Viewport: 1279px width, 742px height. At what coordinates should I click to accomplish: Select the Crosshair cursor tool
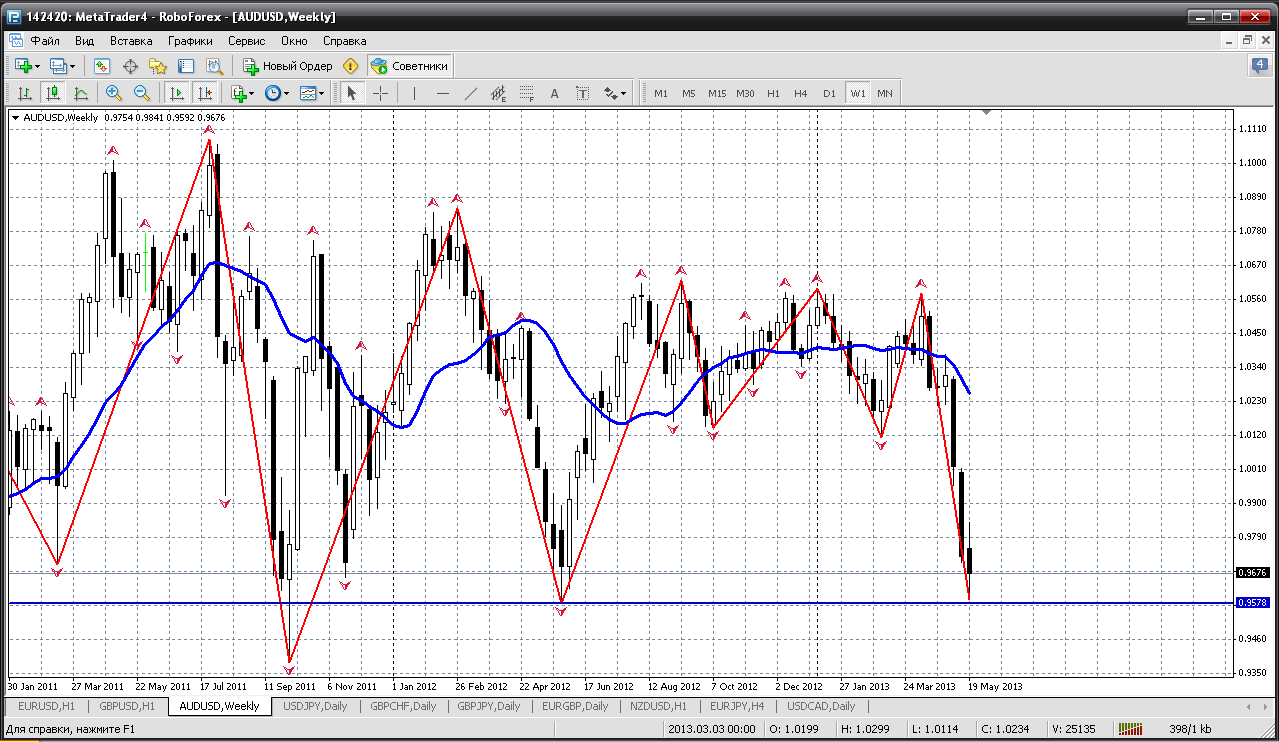point(381,93)
